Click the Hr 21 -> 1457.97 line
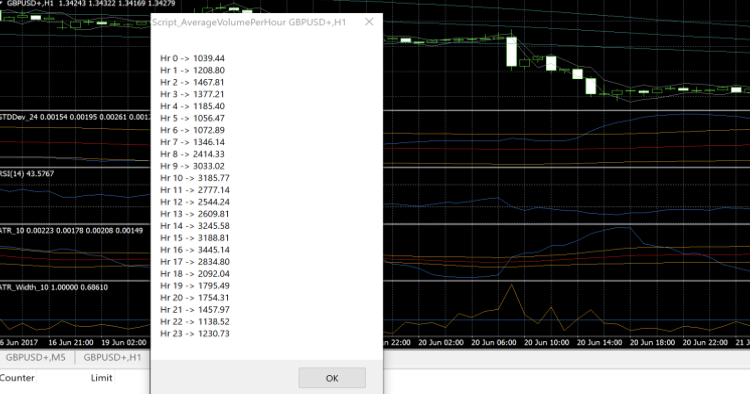750x394 pixels. 195,309
